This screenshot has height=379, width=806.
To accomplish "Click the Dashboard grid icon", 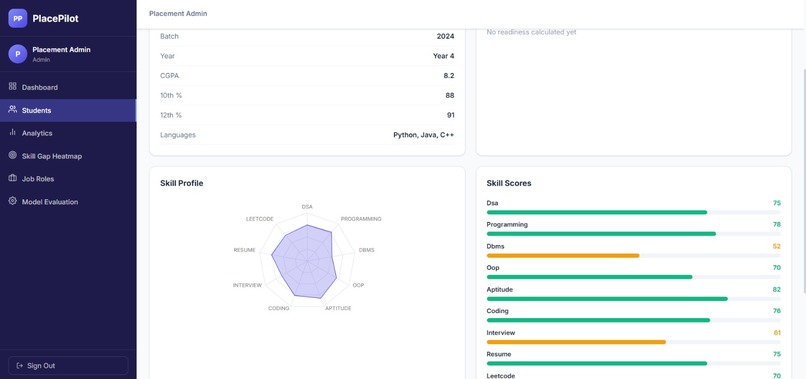I will click(13, 86).
